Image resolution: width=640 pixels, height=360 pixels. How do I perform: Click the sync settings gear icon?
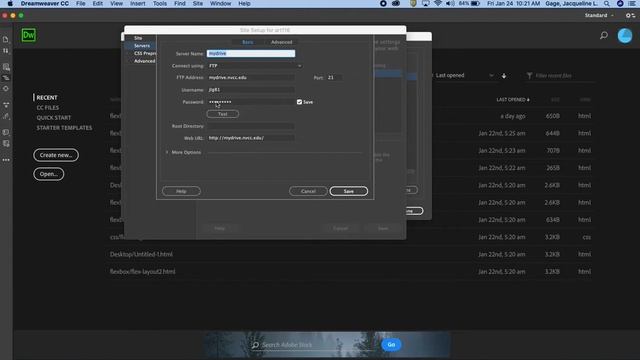click(630, 16)
